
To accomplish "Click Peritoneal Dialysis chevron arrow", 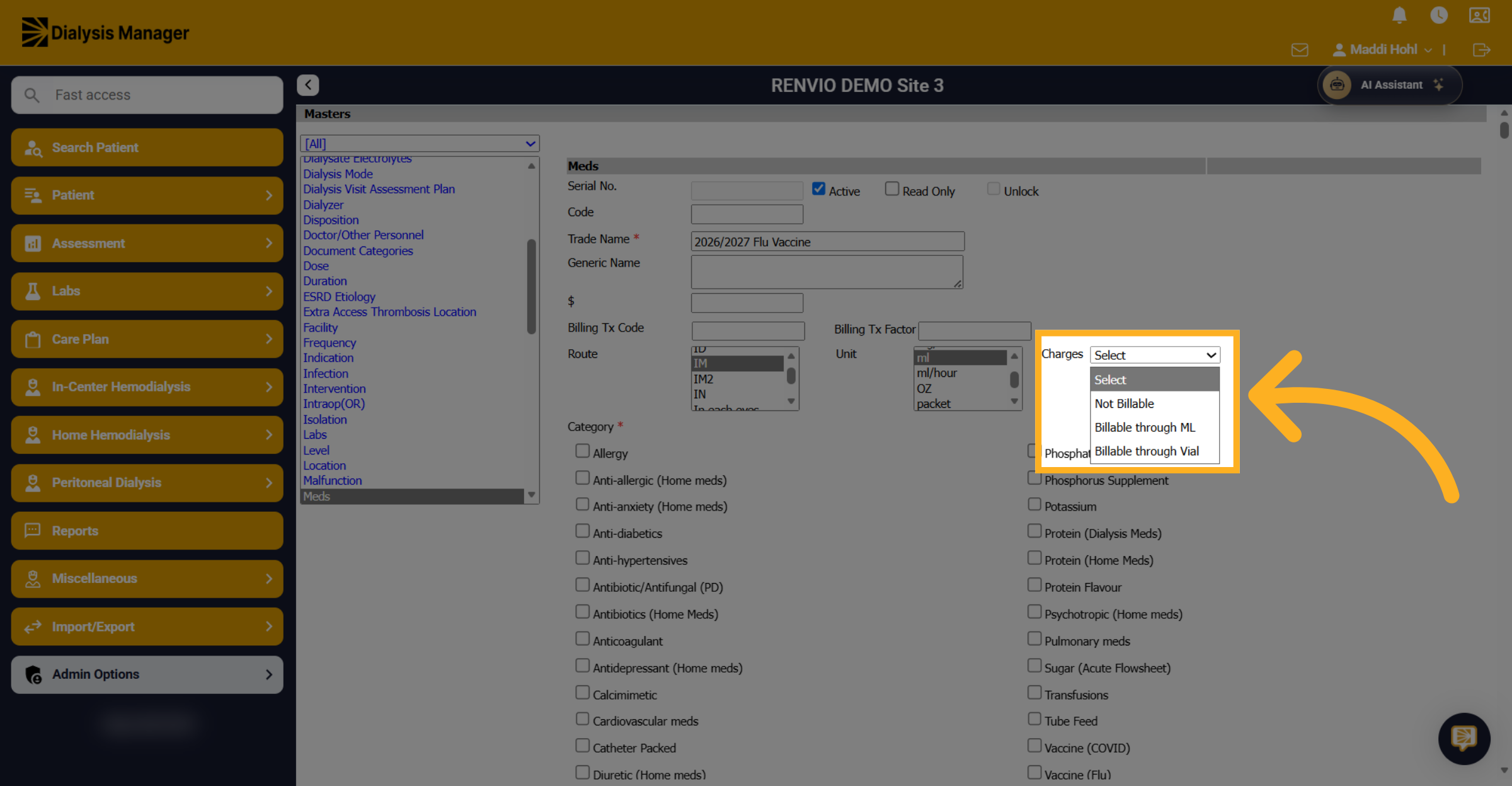I will 269,483.
